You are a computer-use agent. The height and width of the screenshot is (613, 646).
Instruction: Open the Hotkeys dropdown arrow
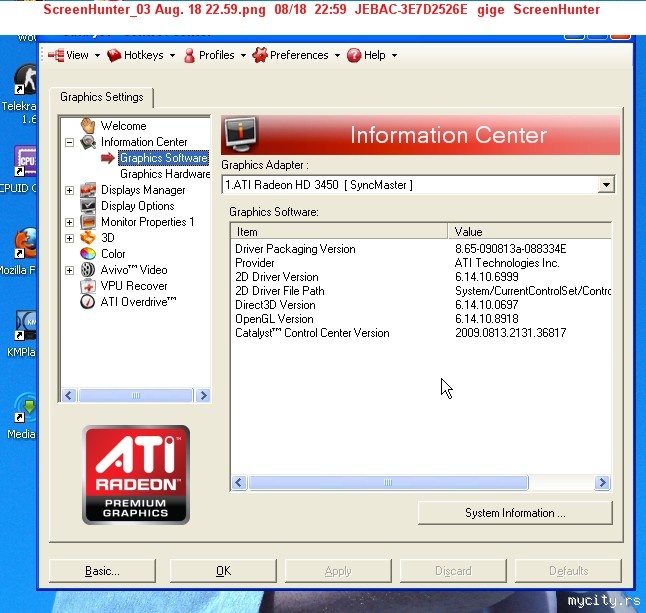point(172,55)
